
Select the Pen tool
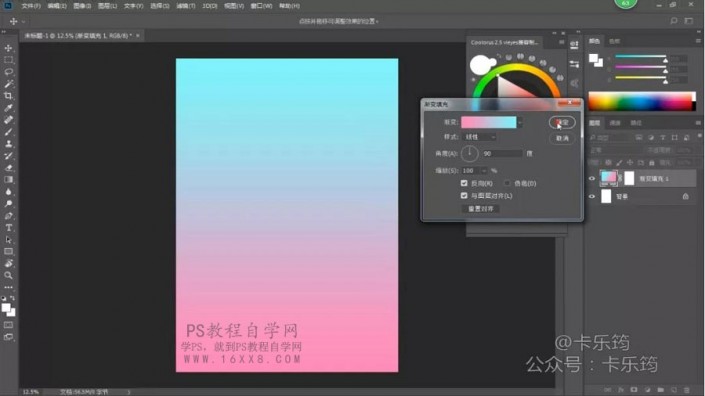click(x=9, y=216)
